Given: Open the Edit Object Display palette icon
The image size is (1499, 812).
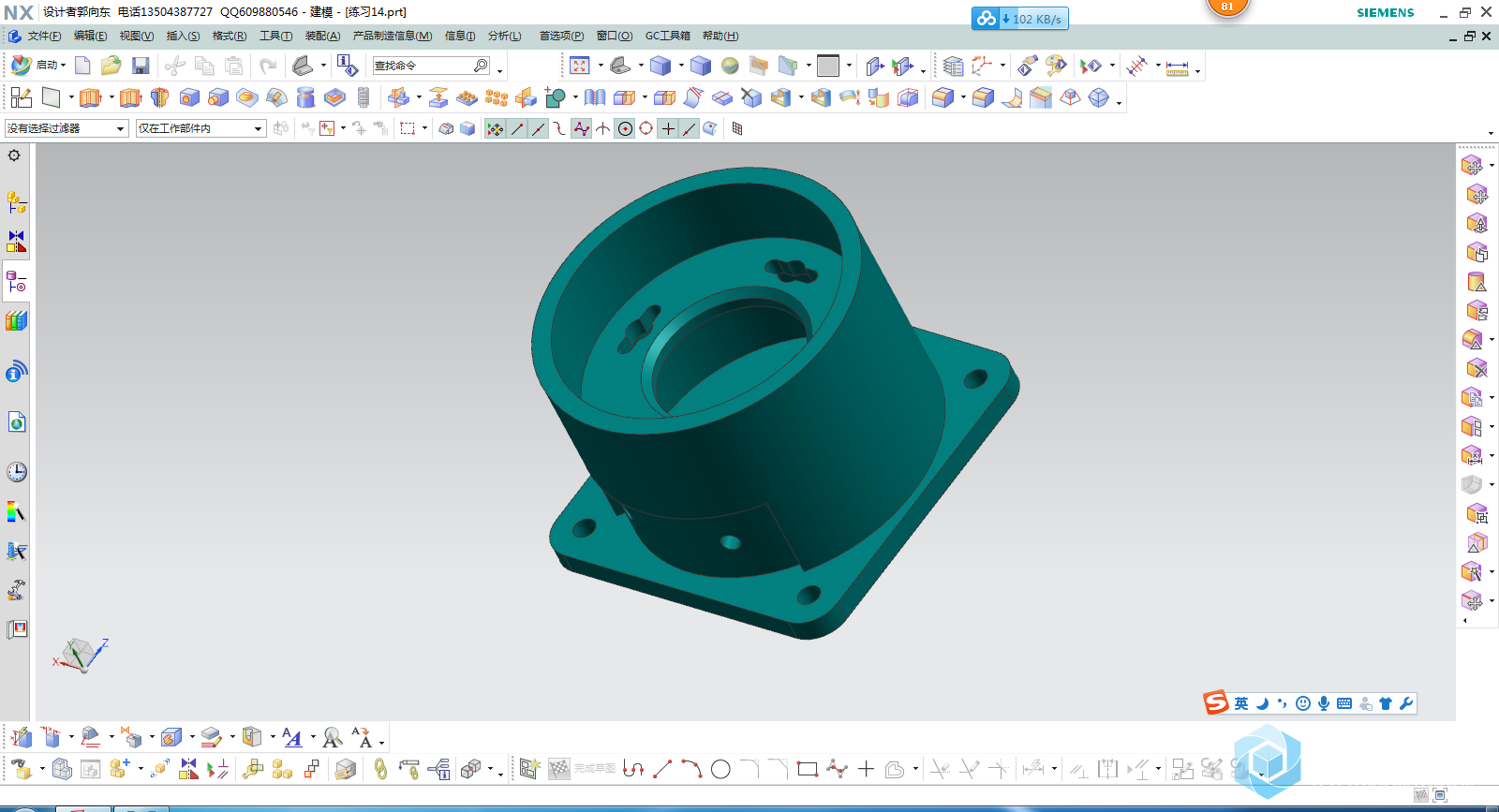Looking at the screenshot, I should pyautogui.click(x=1056, y=66).
